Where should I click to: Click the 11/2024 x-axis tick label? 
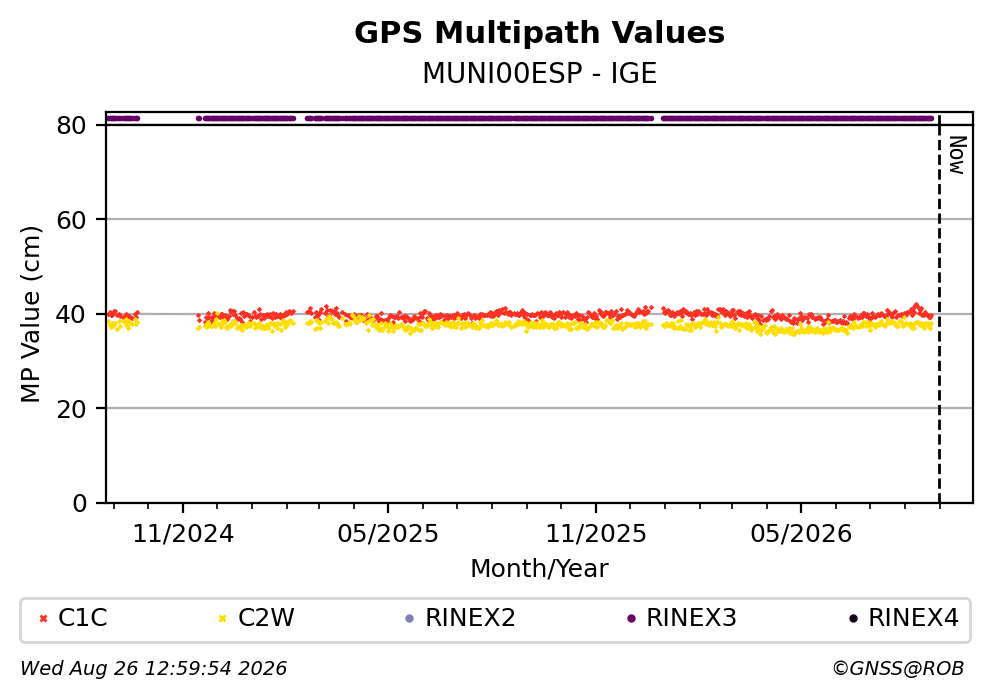(183, 534)
